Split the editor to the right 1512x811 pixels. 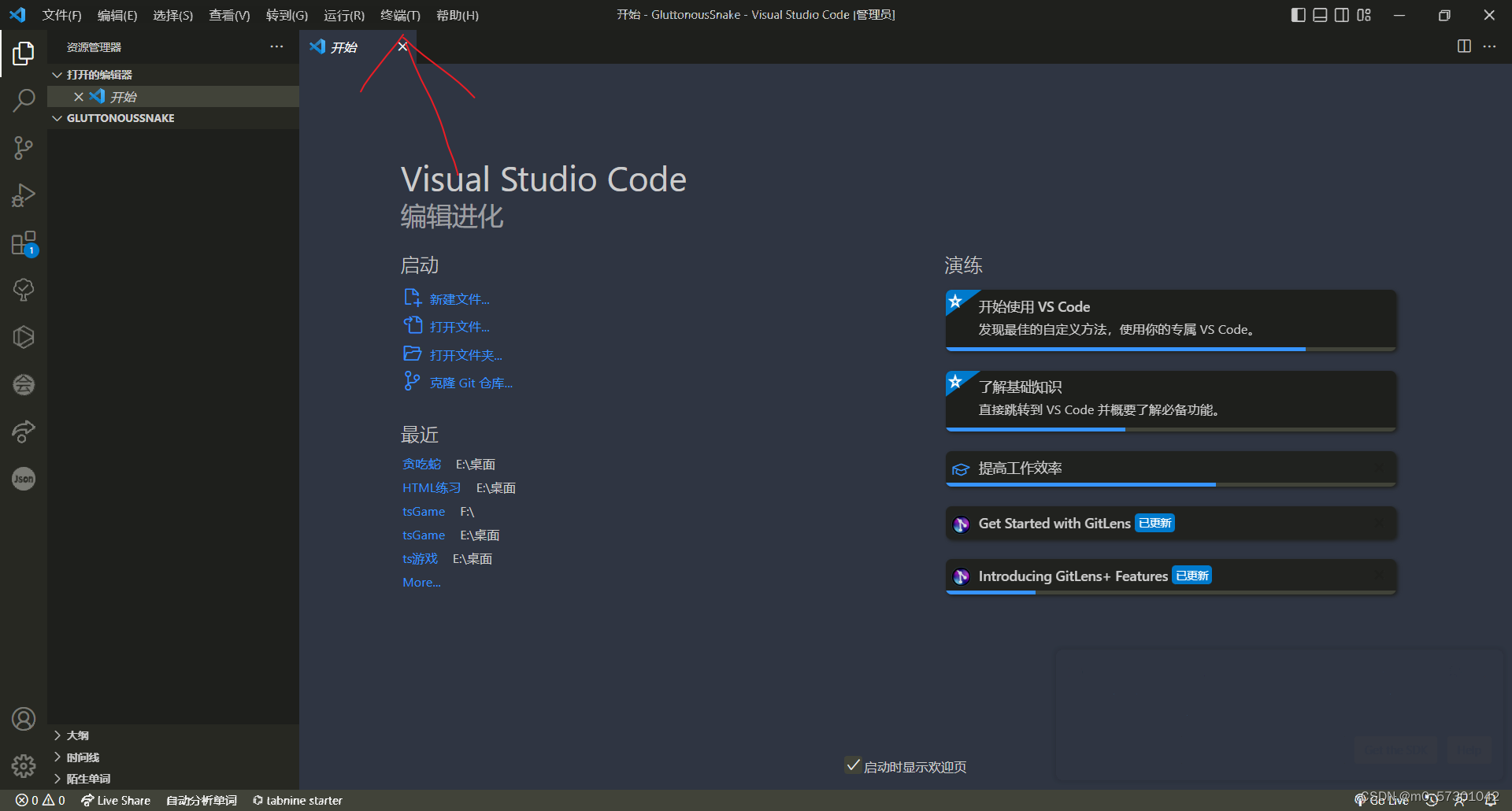pos(1464,46)
